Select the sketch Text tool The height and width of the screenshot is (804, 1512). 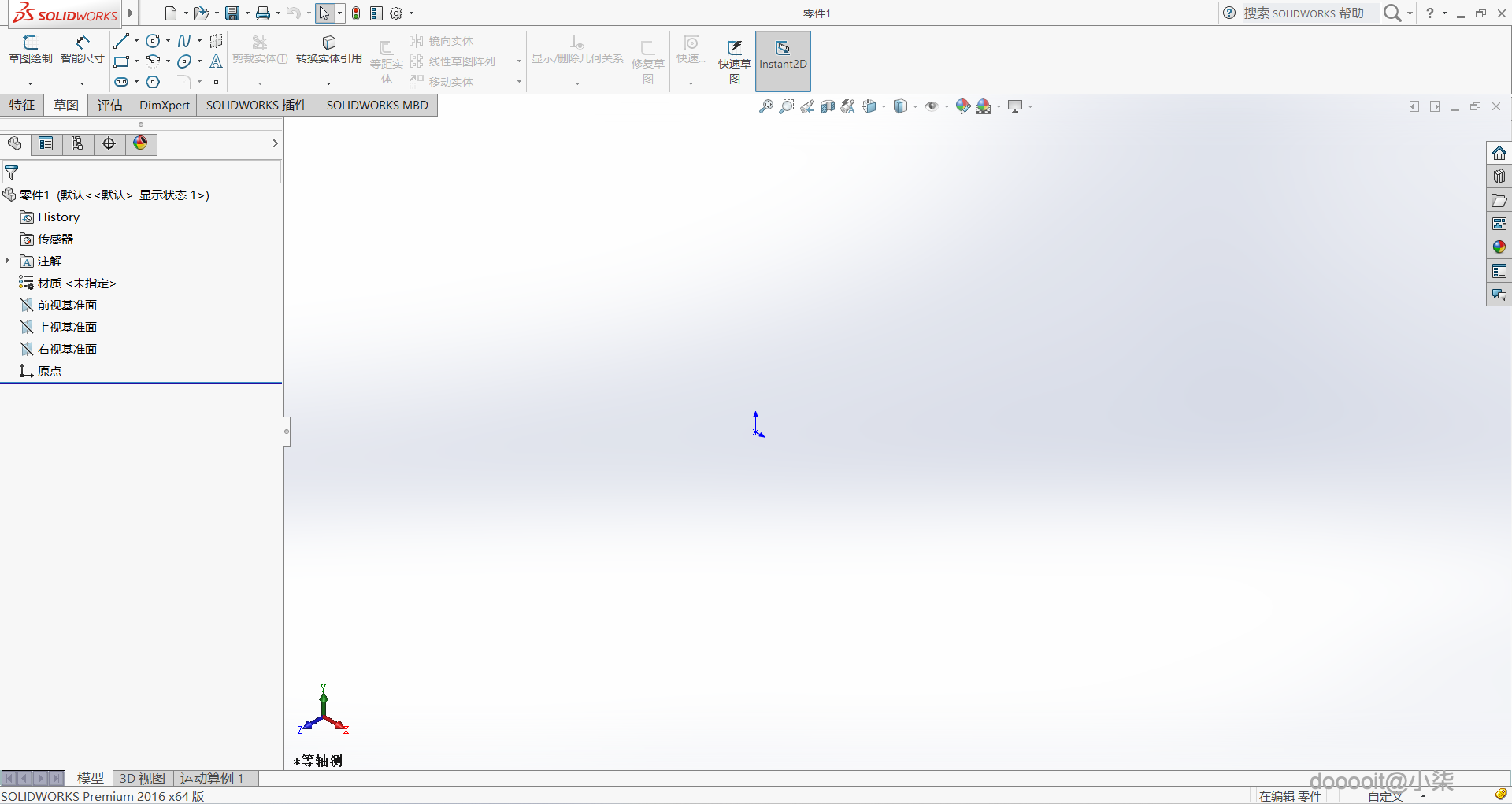click(x=216, y=61)
